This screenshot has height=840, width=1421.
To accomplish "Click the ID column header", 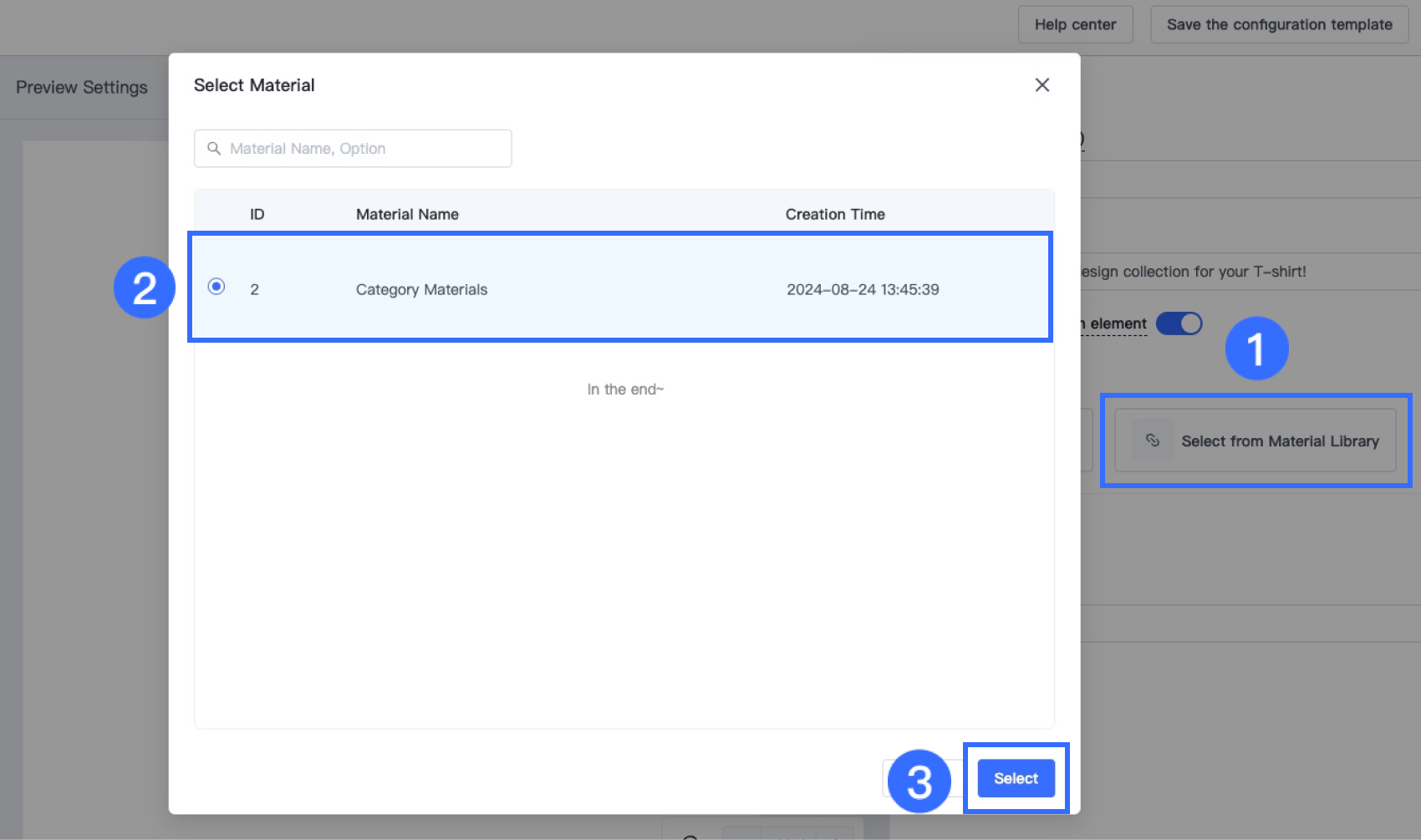I will pos(257,215).
